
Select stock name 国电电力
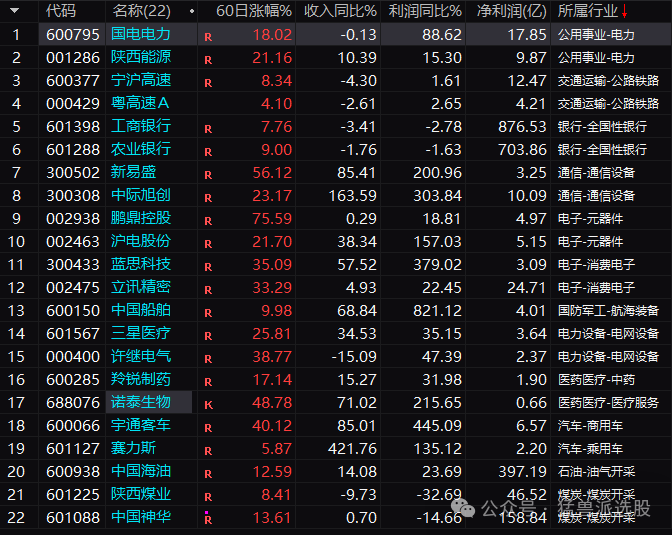(x=141, y=34)
